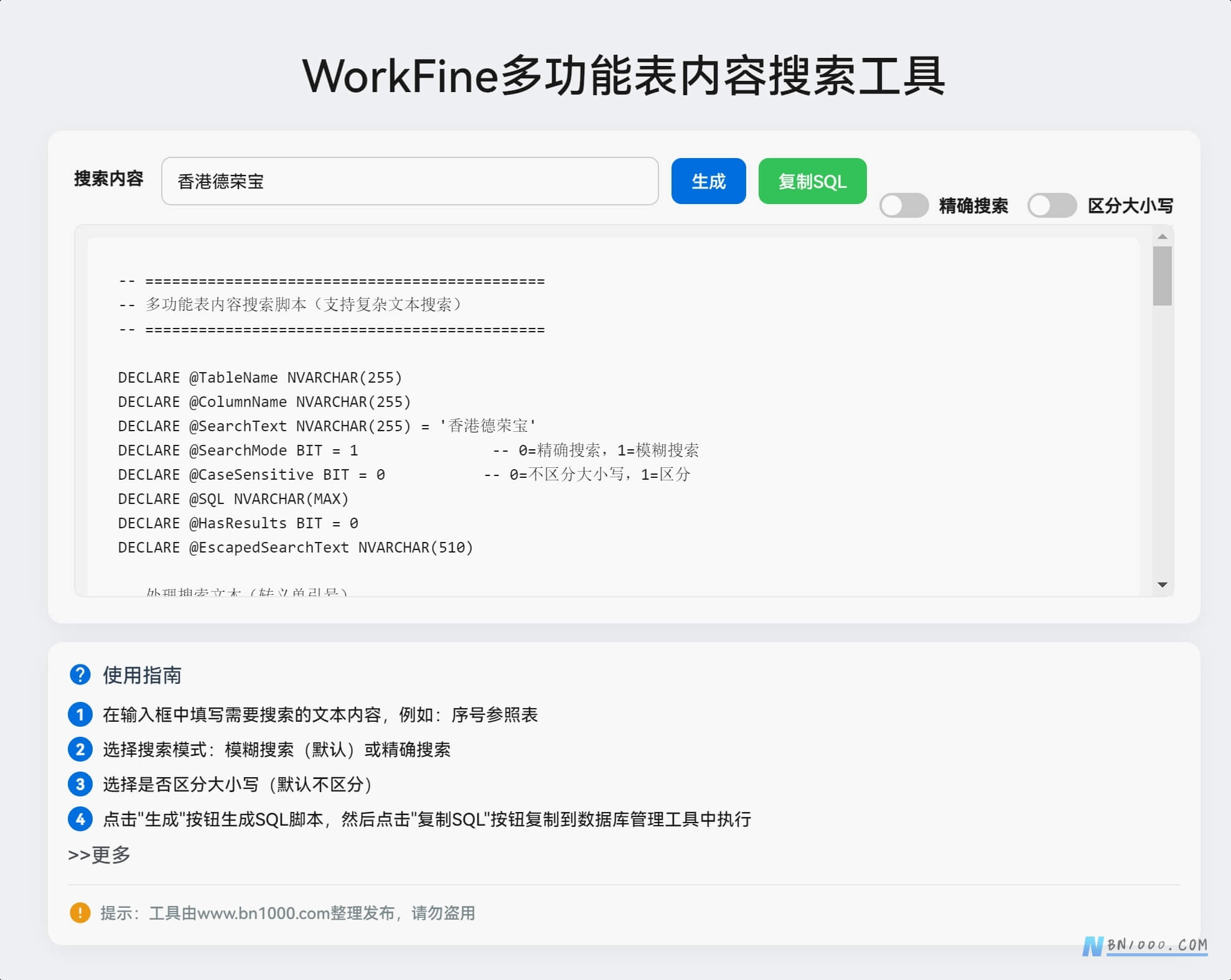Click the DECLARE @HasResults BIT = 0 line
Screen dimensions: 1231x980
point(238,523)
